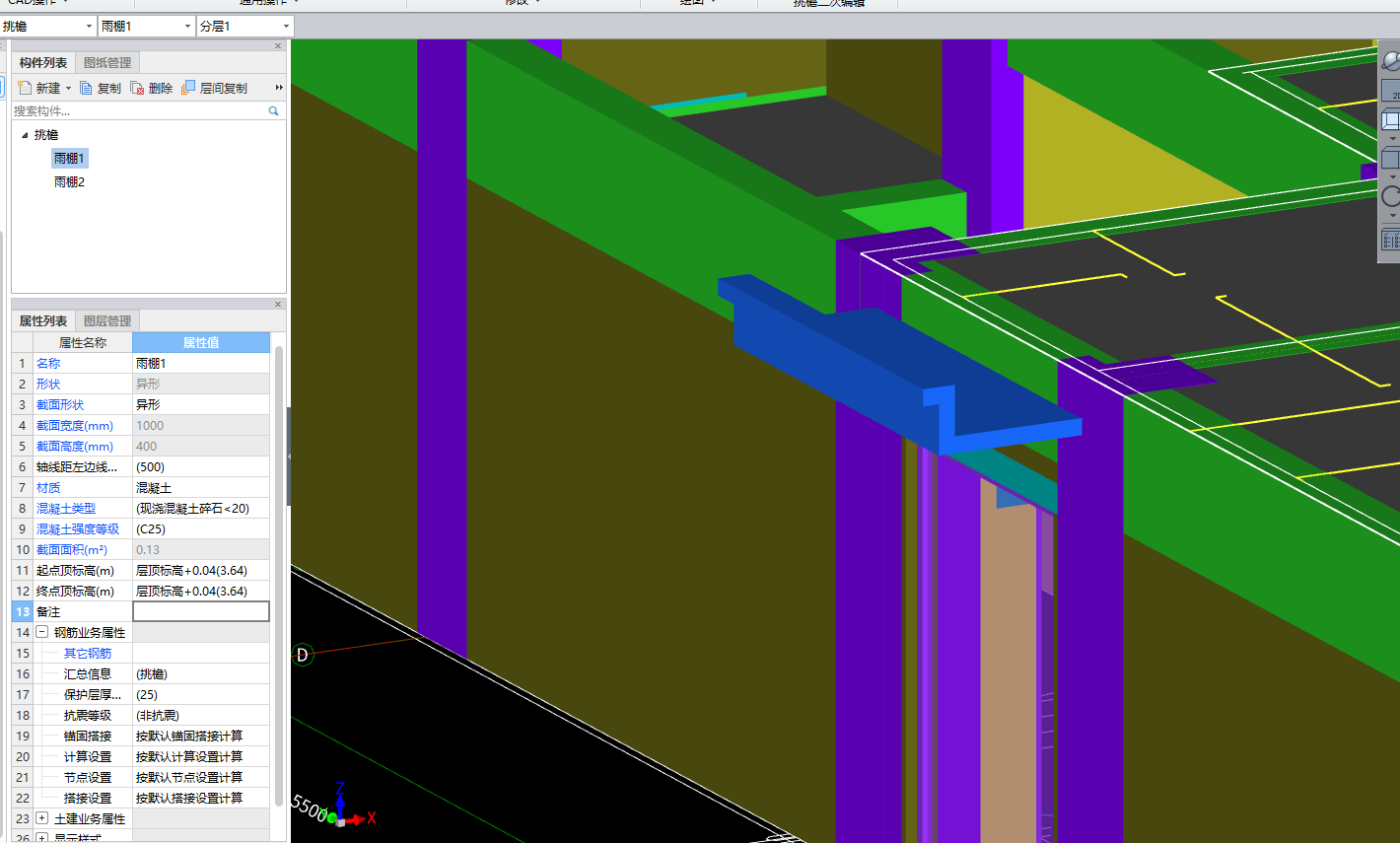Expand the 土建业务属性 group
This screenshot has width=1400, height=843.
(x=42, y=818)
